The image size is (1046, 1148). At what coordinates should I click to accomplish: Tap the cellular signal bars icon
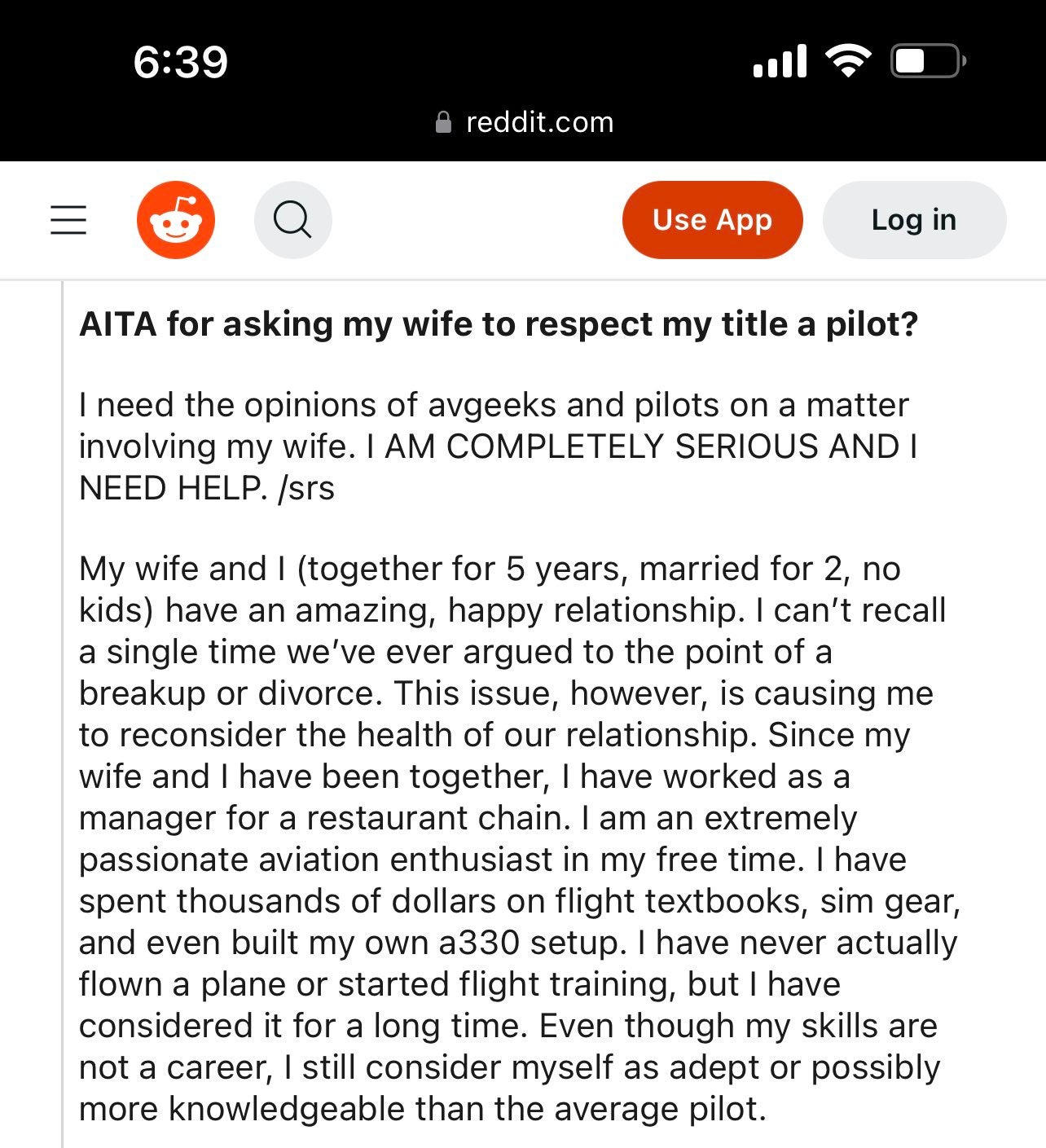click(780, 61)
